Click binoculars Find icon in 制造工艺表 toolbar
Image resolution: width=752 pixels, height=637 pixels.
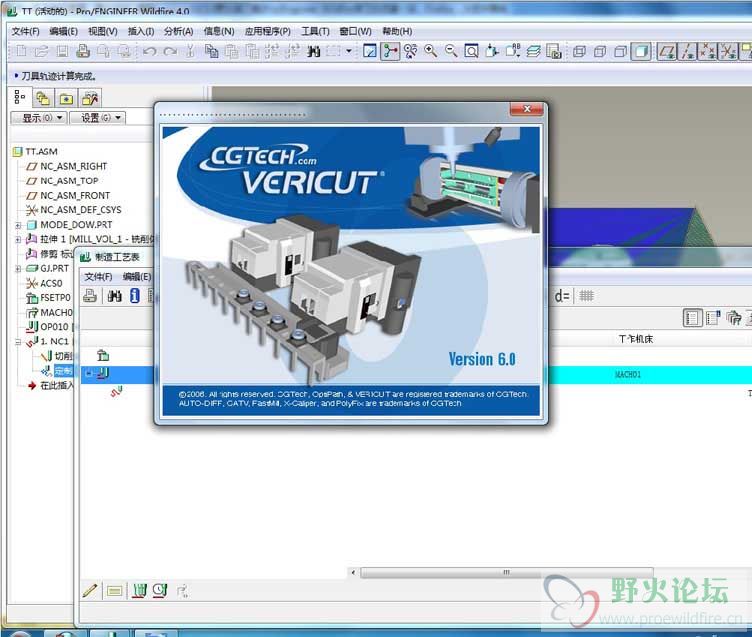(115, 296)
